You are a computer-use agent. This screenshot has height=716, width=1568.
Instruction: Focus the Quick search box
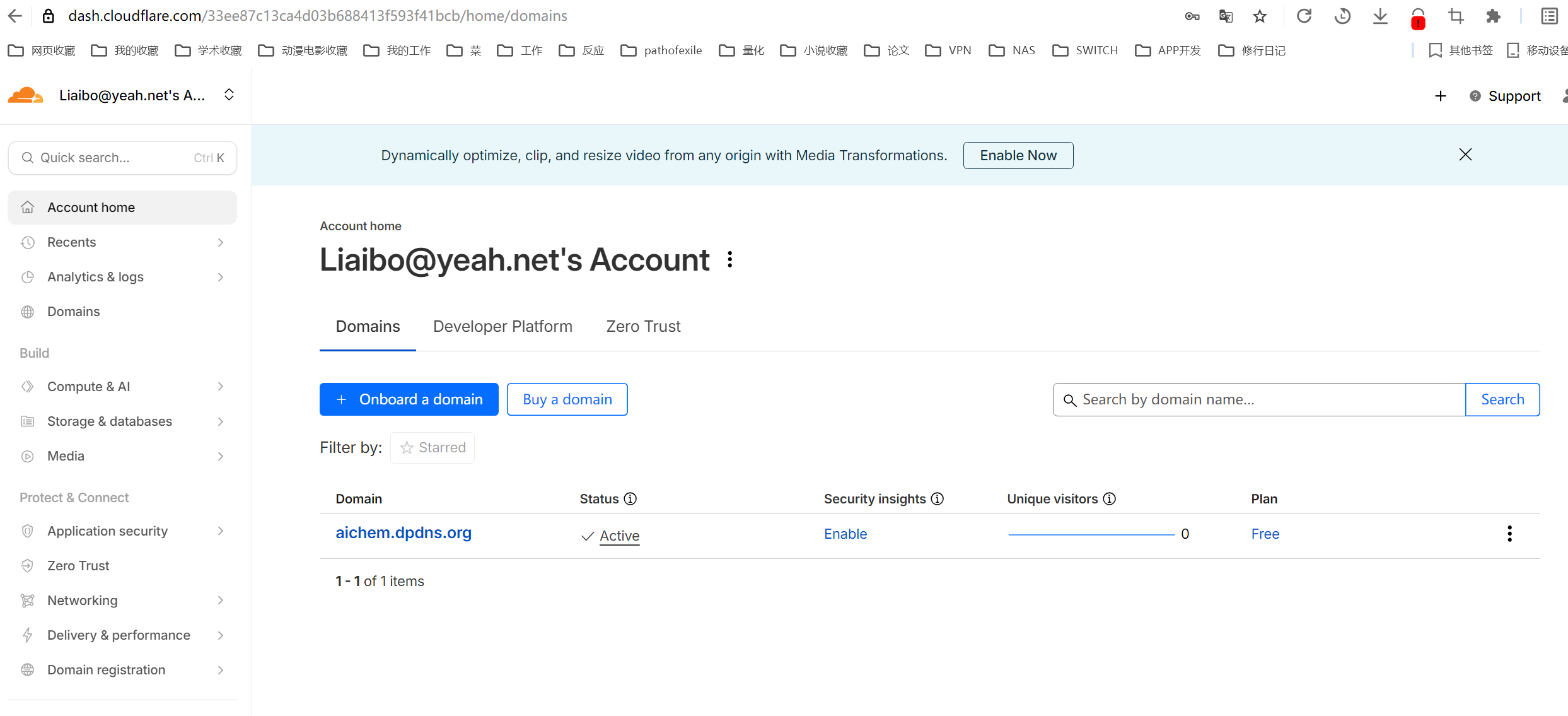(x=122, y=158)
